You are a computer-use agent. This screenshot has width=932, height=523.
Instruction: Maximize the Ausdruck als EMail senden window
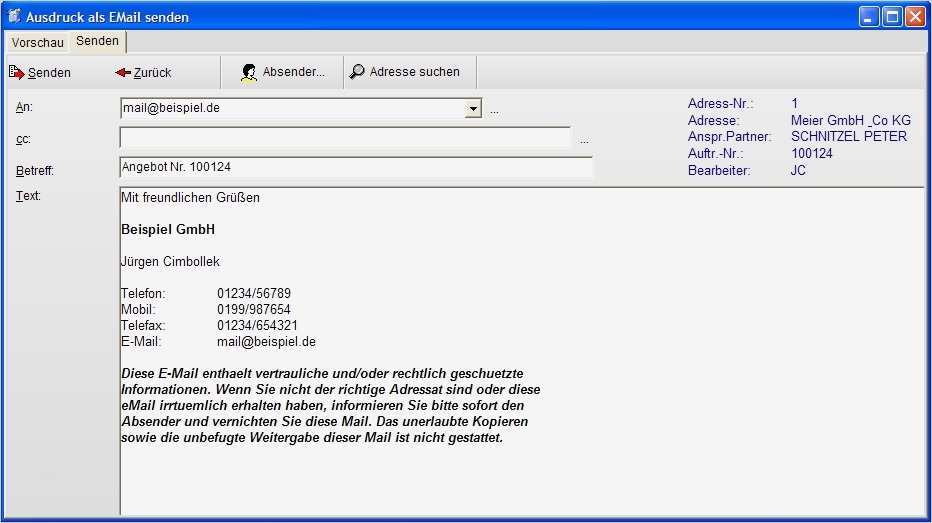(892, 17)
